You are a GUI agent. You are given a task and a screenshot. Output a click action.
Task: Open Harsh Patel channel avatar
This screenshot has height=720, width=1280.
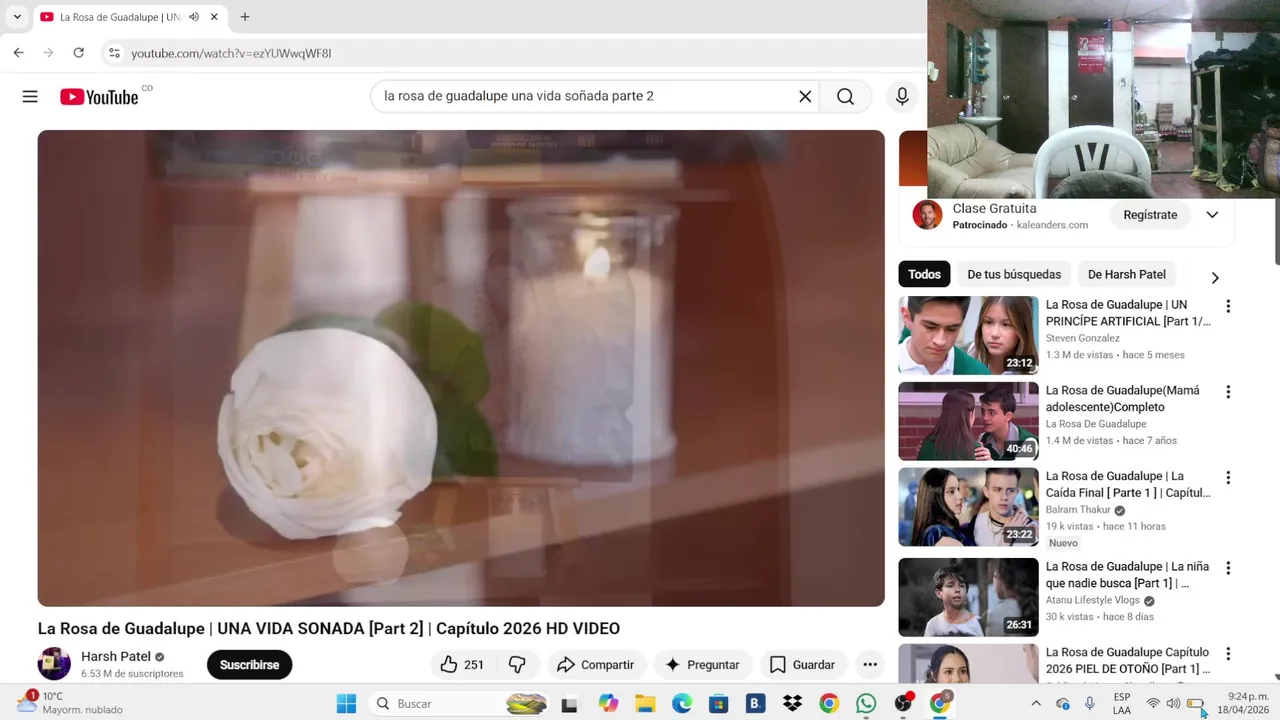(54, 664)
